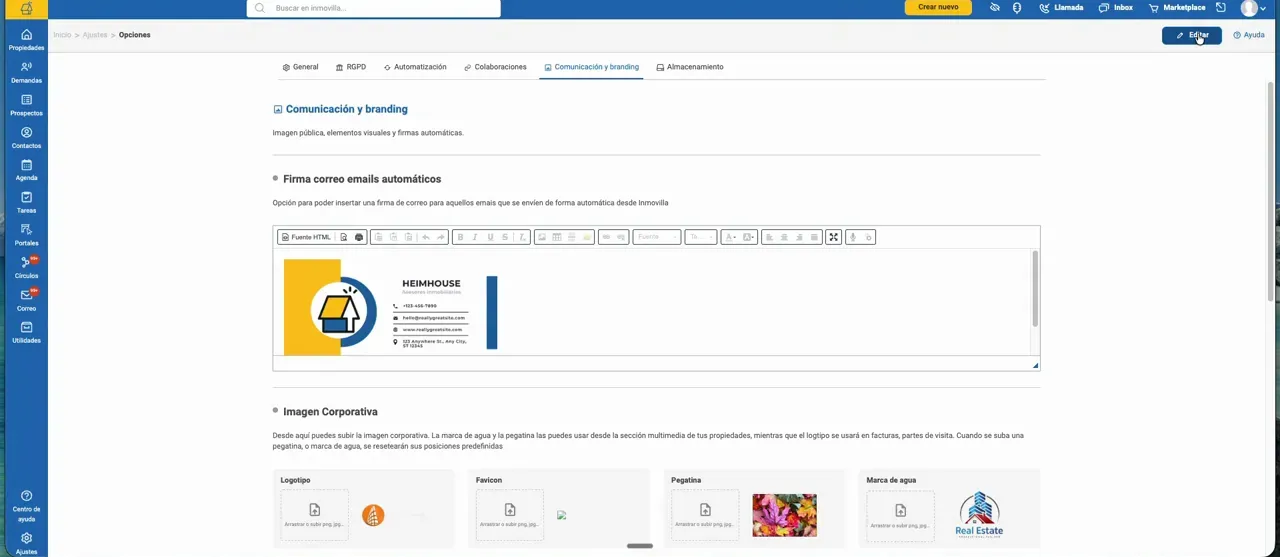Click Llamada in the header
The height and width of the screenshot is (557, 1280).
pos(1061,7)
